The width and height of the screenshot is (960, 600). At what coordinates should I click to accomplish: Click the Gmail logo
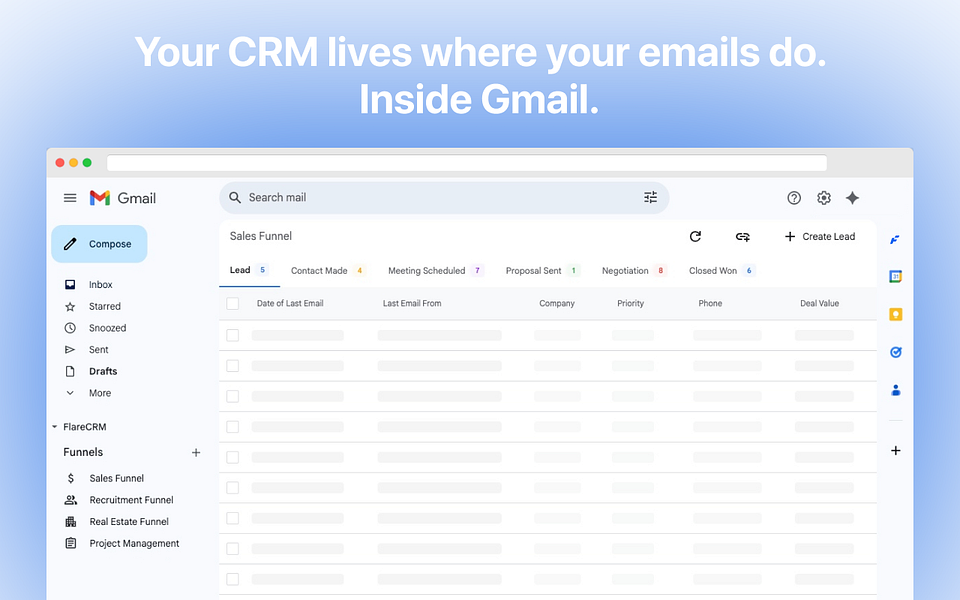122,198
